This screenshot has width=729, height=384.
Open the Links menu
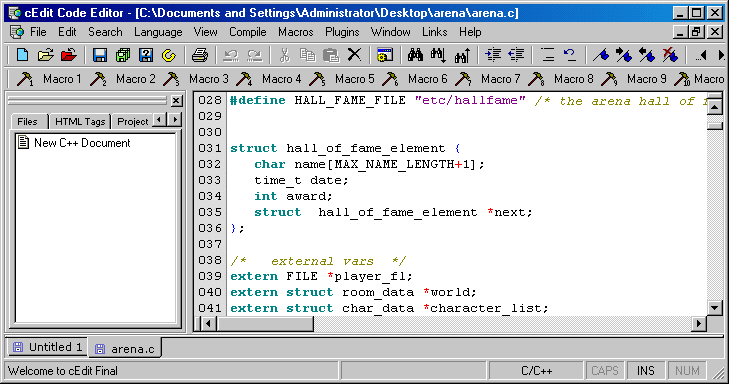click(434, 32)
